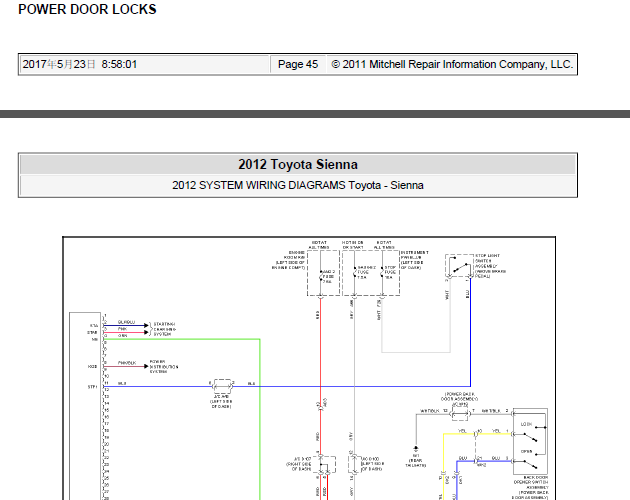This screenshot has width=630, height=500.
Task: Click the INSTRUMENT PANEL J/B label
Action: tap(414, 260)
